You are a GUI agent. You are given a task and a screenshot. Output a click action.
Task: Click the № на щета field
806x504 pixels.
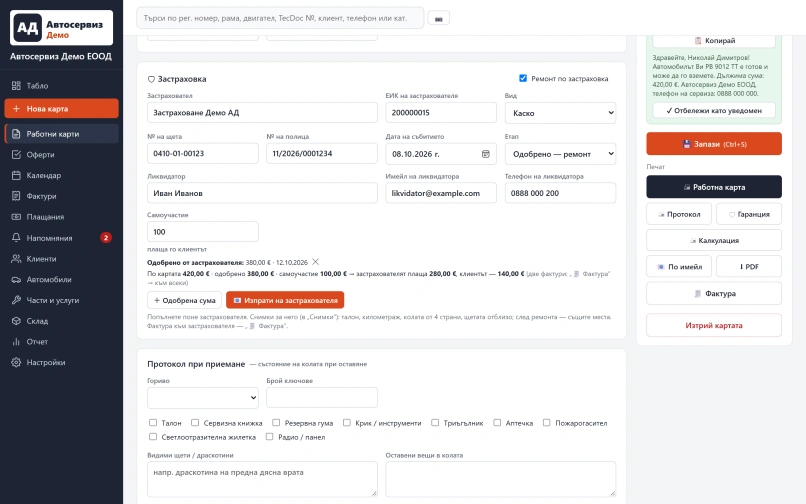coord(203,153)
